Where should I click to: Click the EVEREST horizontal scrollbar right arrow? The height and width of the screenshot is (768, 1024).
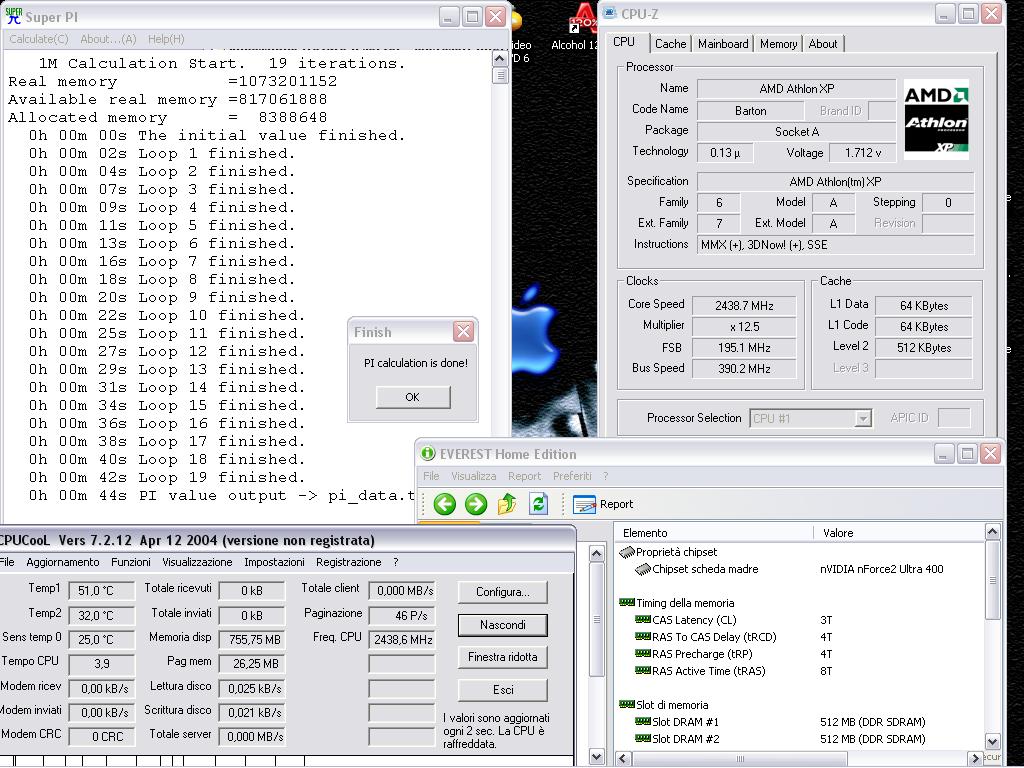[x=976, y=758]
